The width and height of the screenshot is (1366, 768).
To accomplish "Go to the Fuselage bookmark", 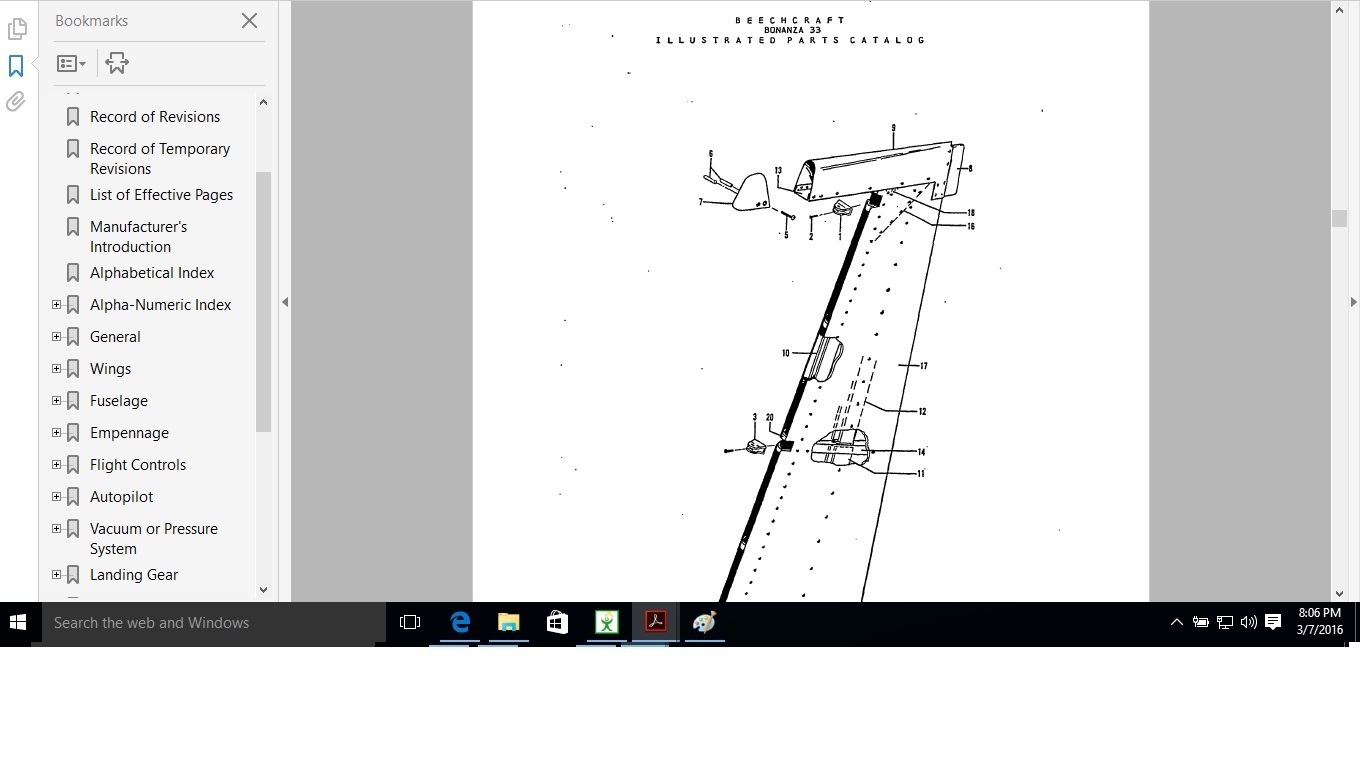I will (x=119, y=401).
